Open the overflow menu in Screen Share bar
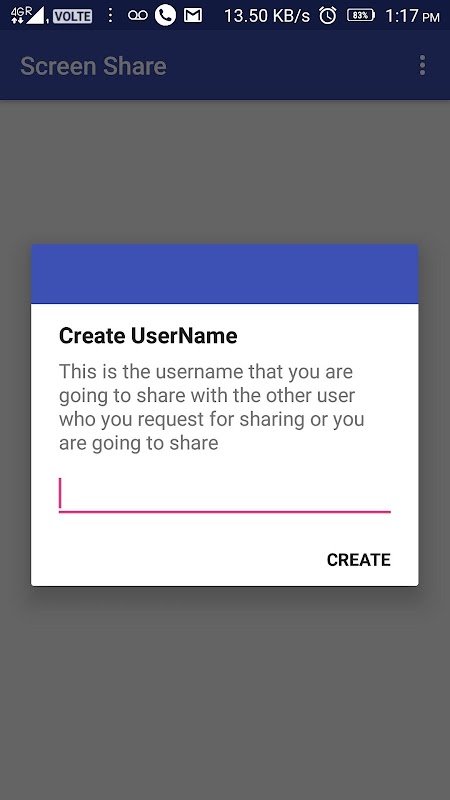 tap(422, 65)
